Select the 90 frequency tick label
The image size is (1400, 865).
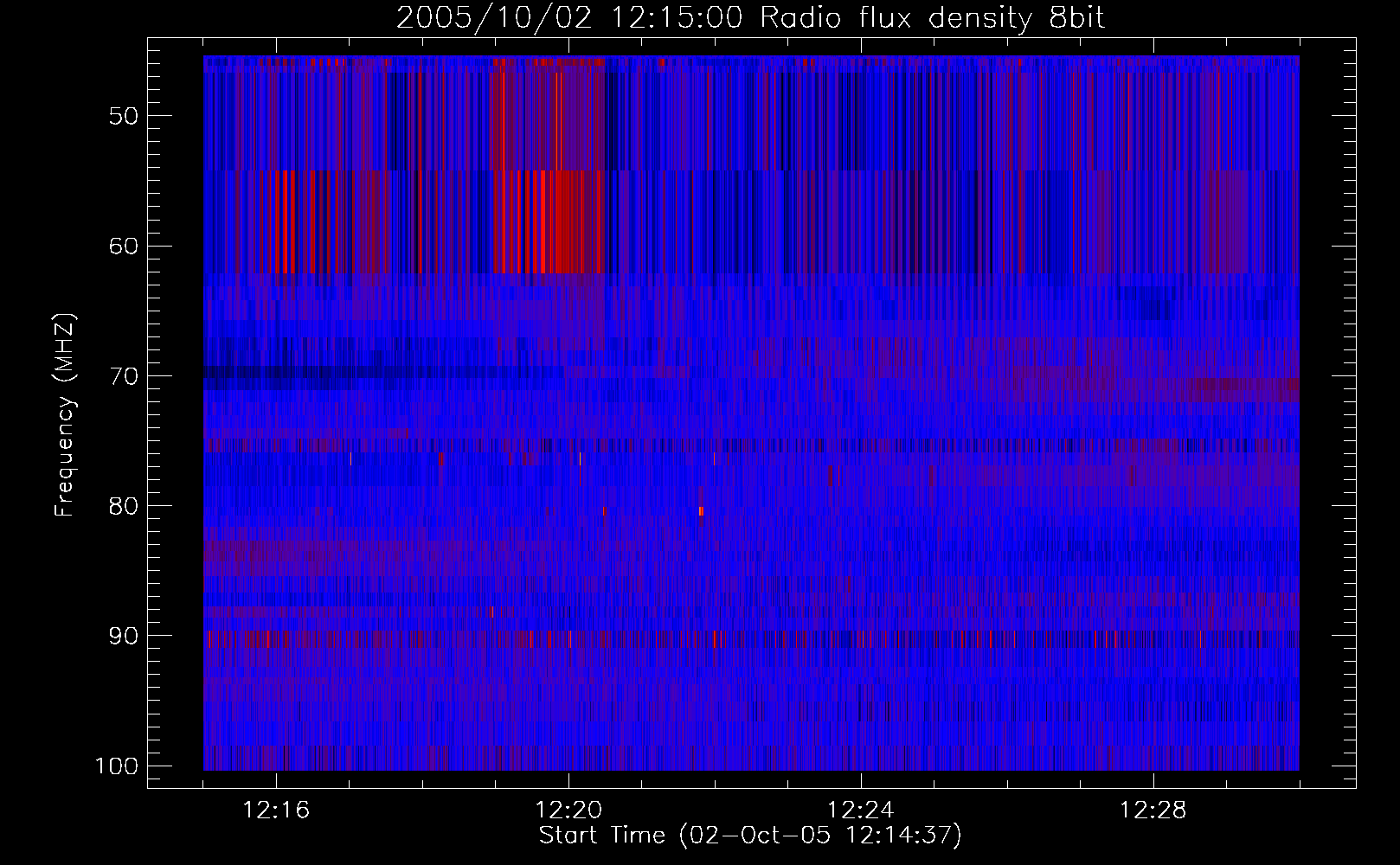[x=124, y=636]
